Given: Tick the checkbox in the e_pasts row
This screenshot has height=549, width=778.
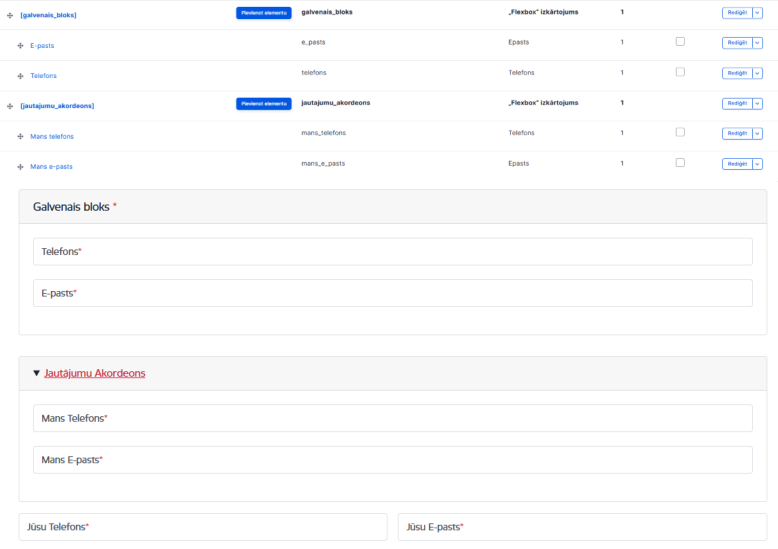Looking at the screenshot, I should point(680,42).
